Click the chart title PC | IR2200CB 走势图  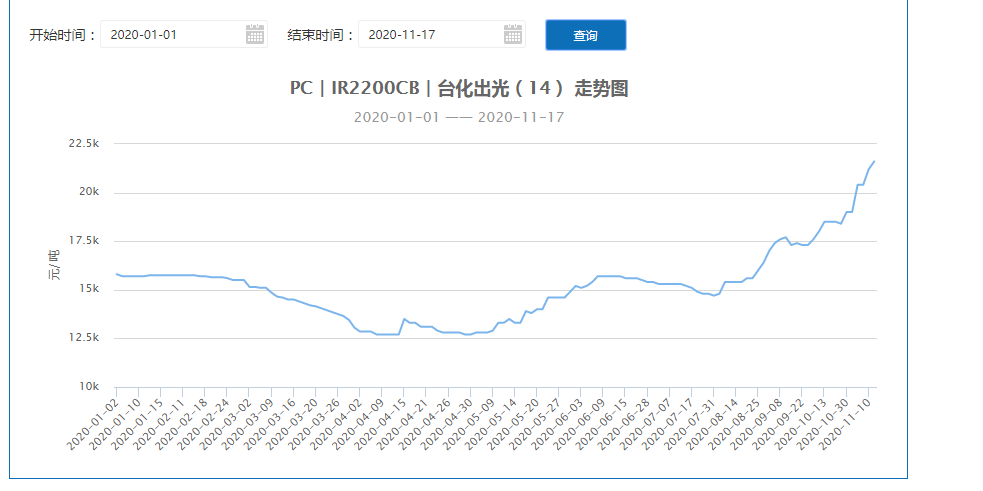point(459,88)
